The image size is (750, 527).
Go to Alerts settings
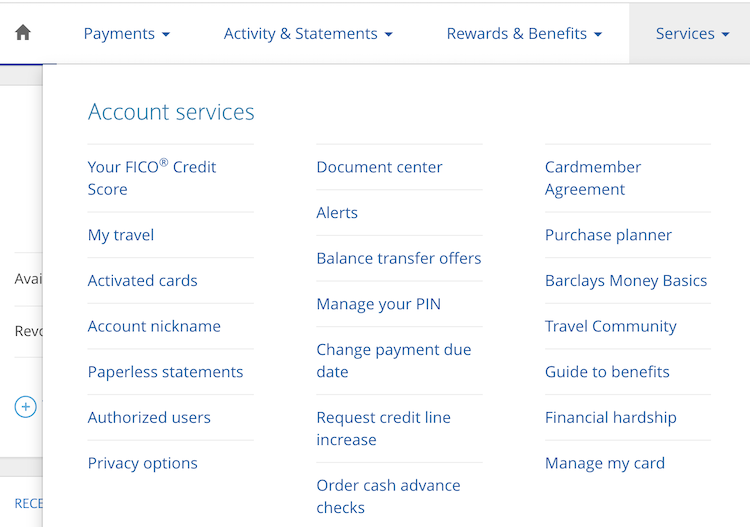coord(337,212)
